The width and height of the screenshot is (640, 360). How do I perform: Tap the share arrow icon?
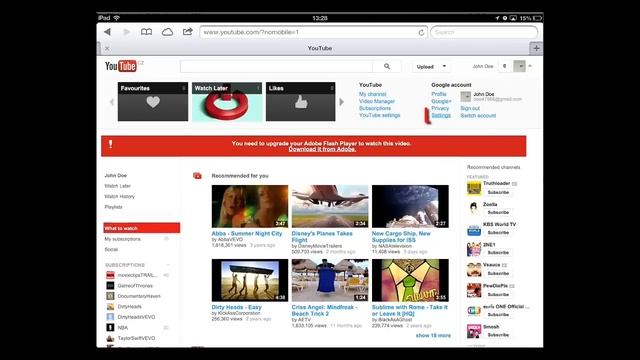click(x=187, y=31)
